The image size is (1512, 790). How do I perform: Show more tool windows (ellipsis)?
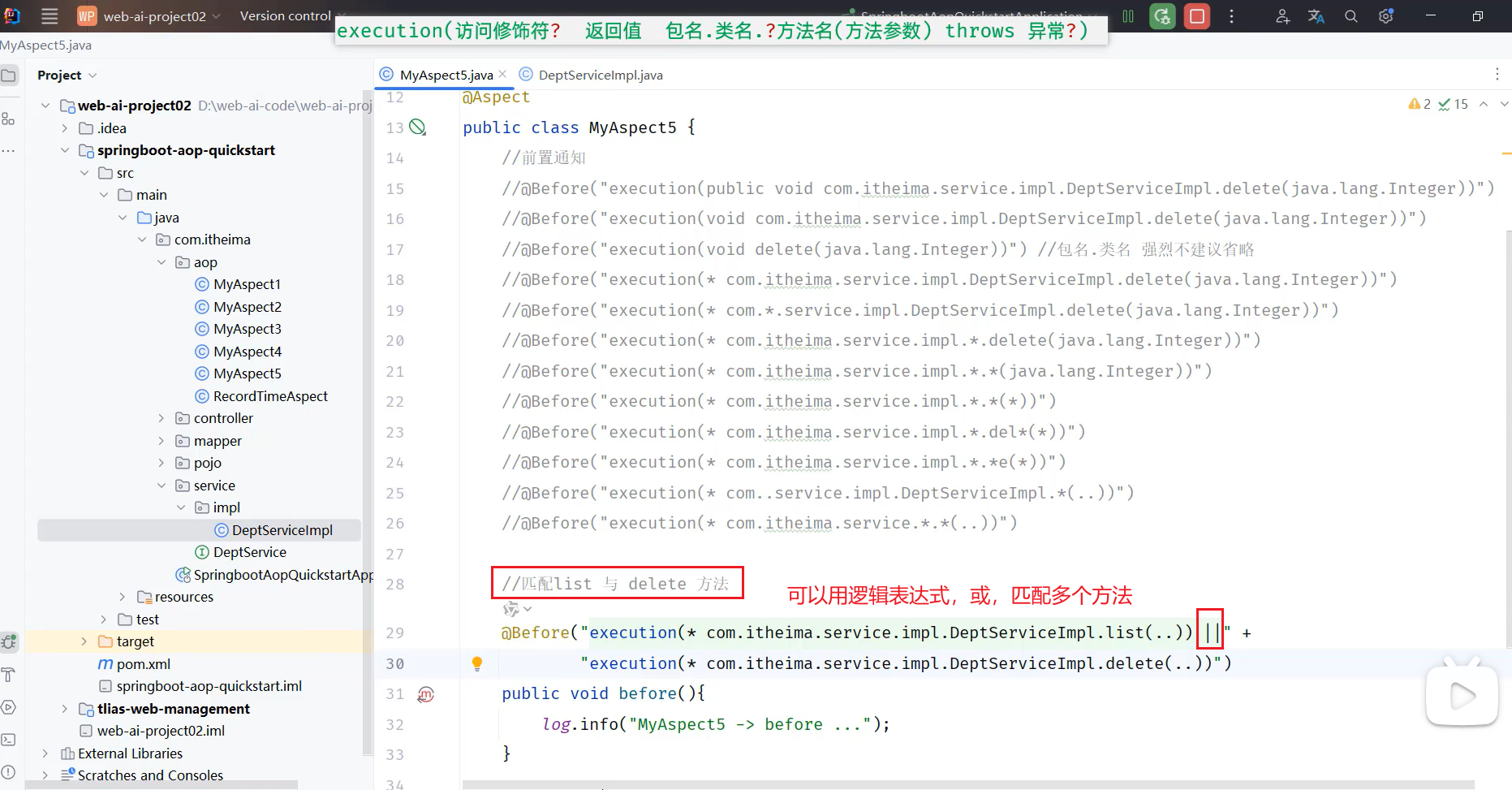(x=9, y=151)
